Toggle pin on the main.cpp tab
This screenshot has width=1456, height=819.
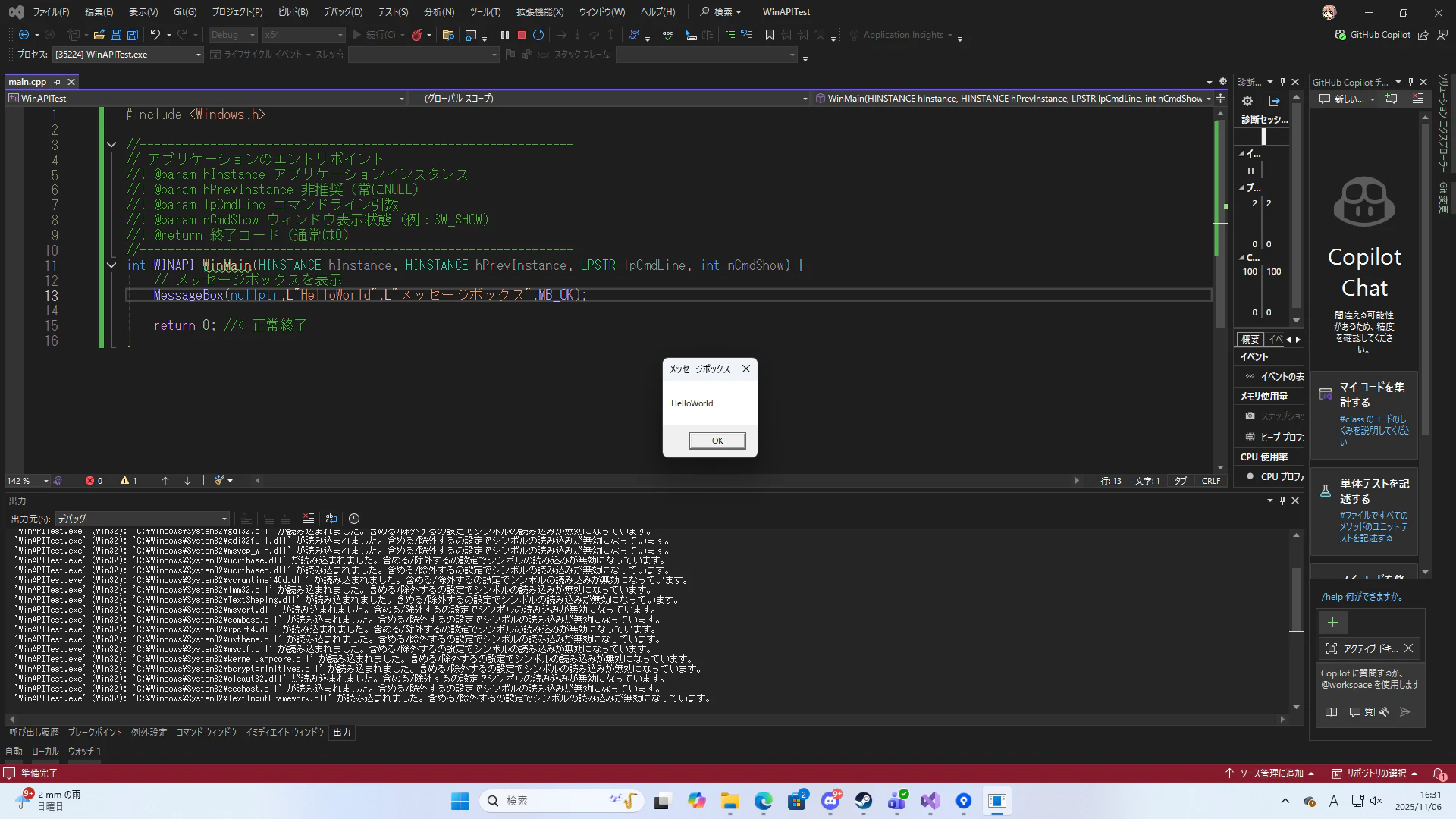[x=58, y=82]
